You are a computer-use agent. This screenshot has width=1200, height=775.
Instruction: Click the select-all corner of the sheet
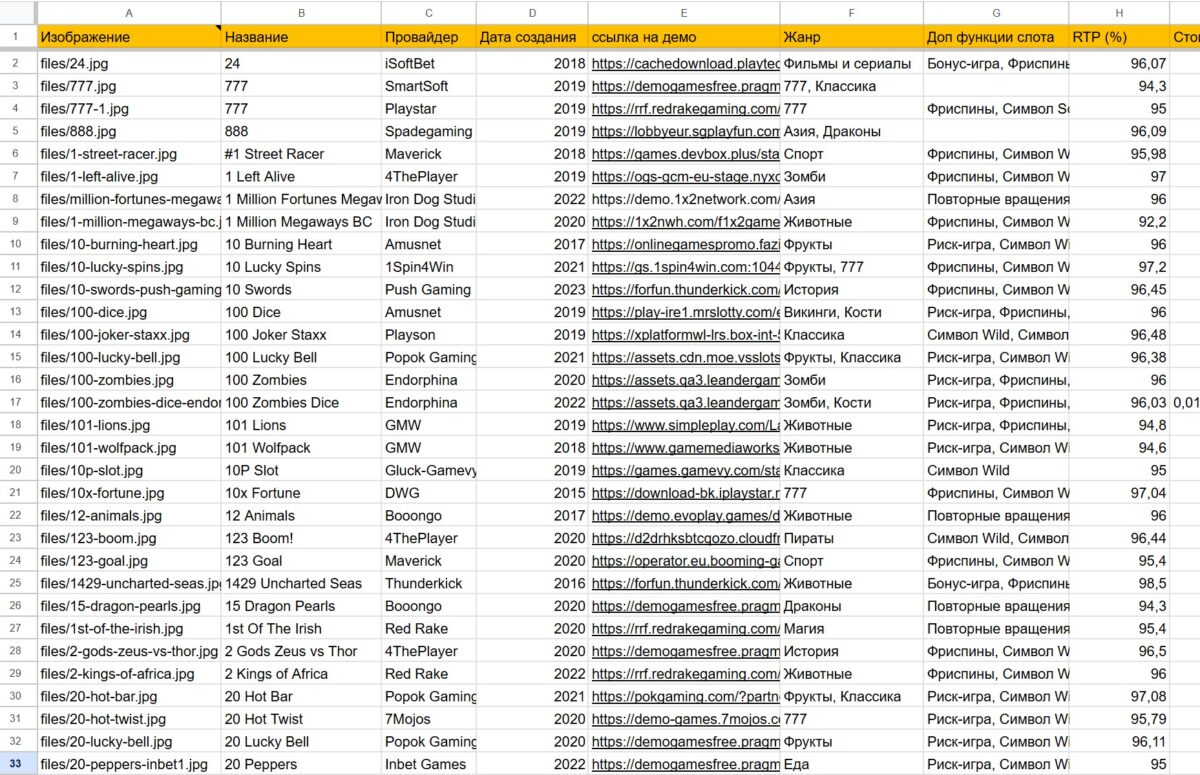[x=18, y=12]
